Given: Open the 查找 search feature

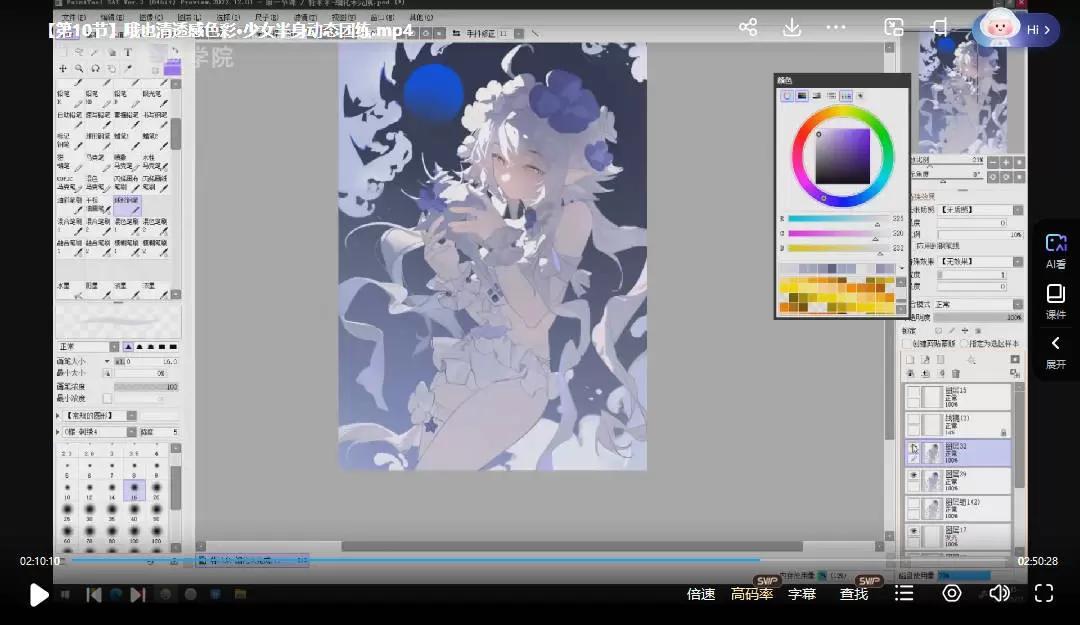Looking at the screenshot, I should click(x=854, y=594).
